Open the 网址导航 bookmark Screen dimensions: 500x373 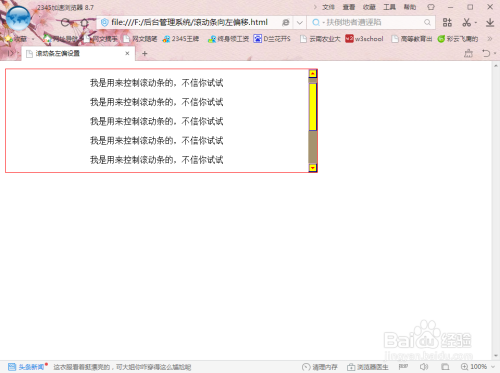pyautogui.click(x=61, y=39)
